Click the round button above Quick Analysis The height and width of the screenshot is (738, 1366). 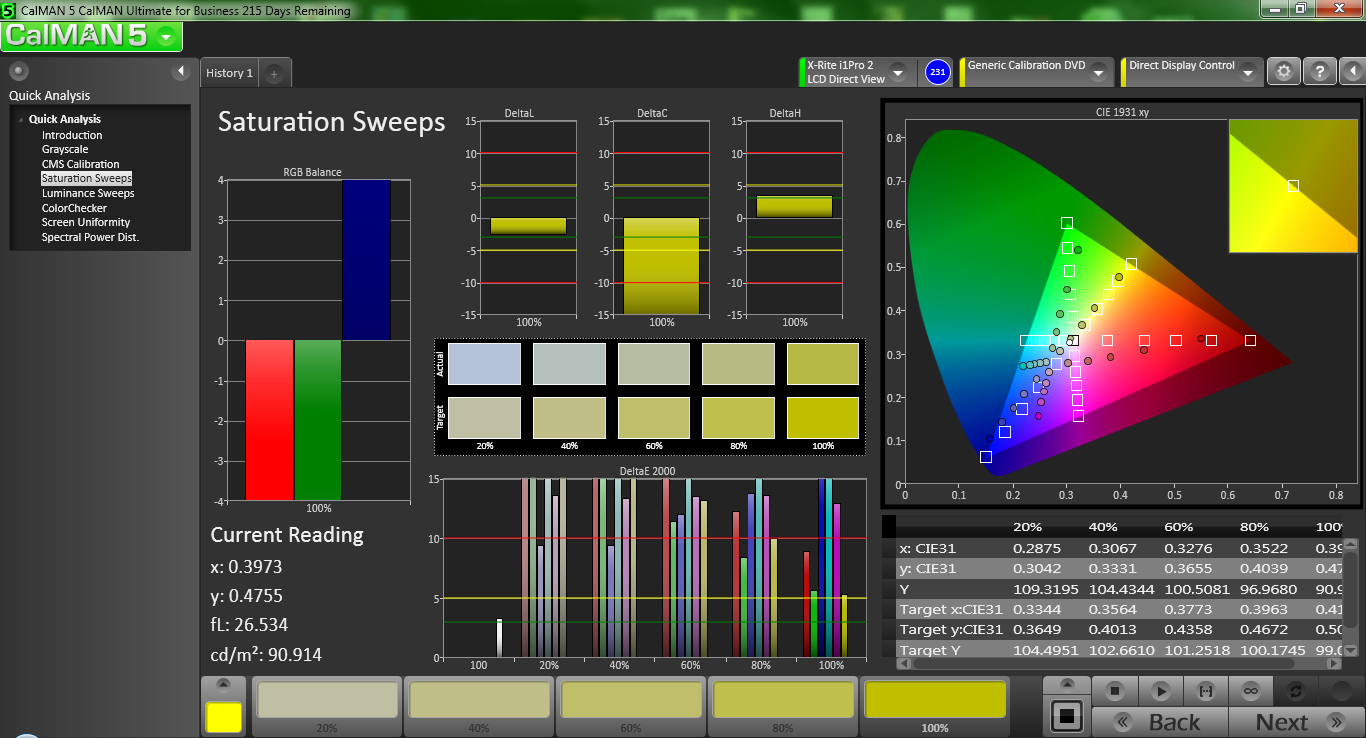19,71
